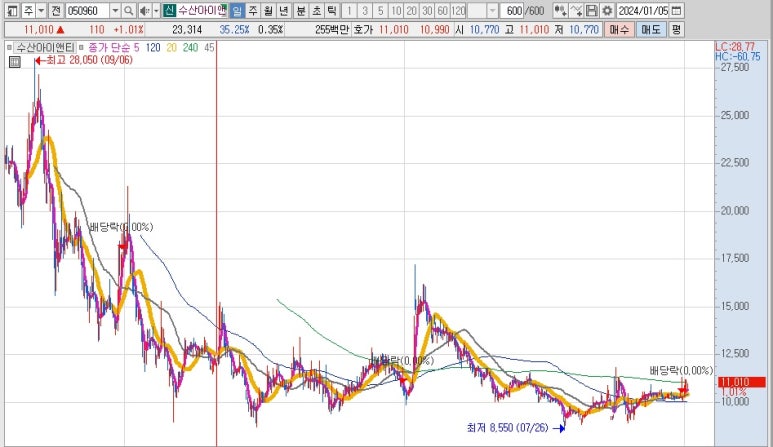Click the 매수 buy button

(x=619, y=30)
